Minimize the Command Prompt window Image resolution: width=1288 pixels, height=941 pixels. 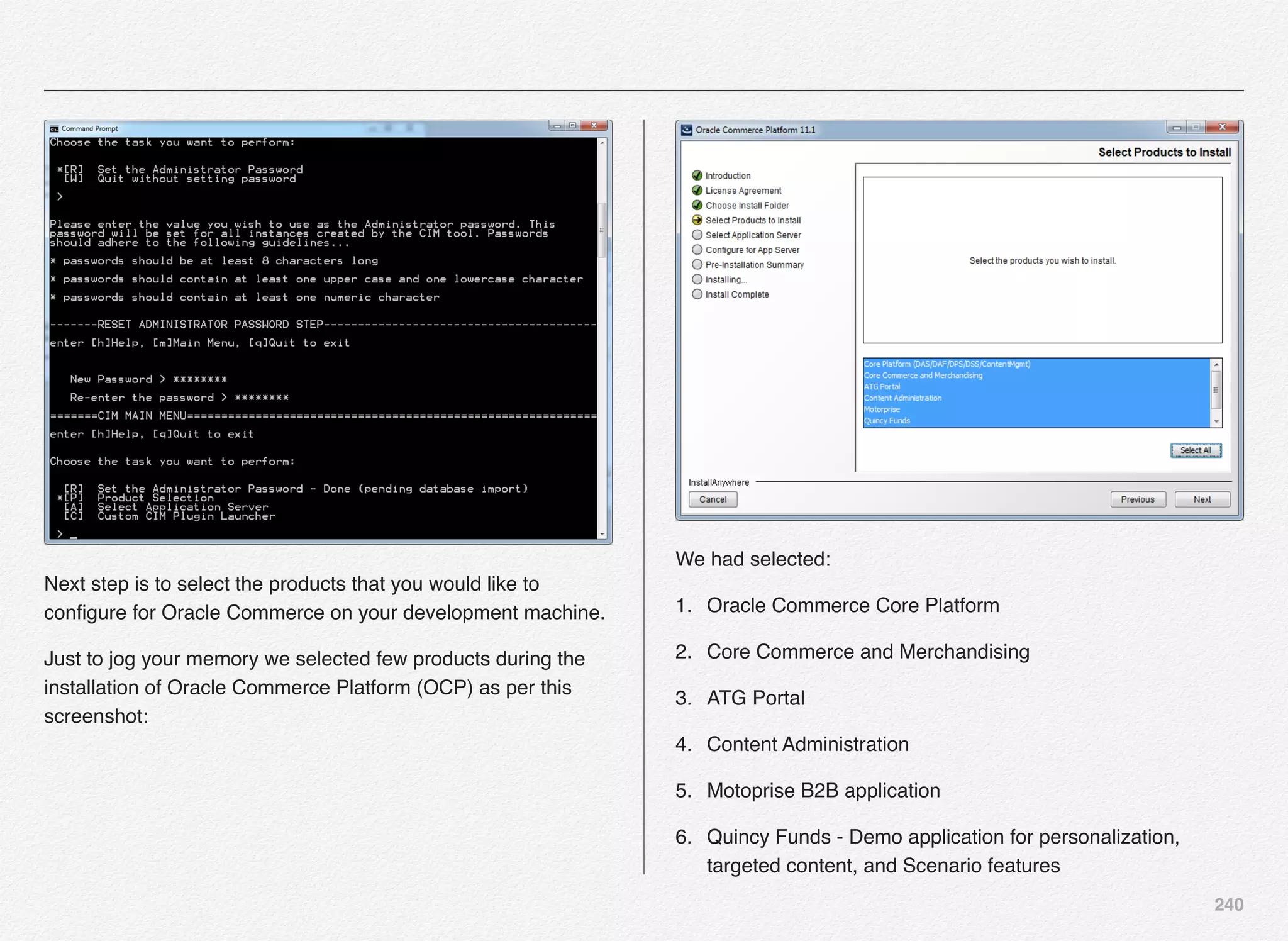click(x=557, y=125)
